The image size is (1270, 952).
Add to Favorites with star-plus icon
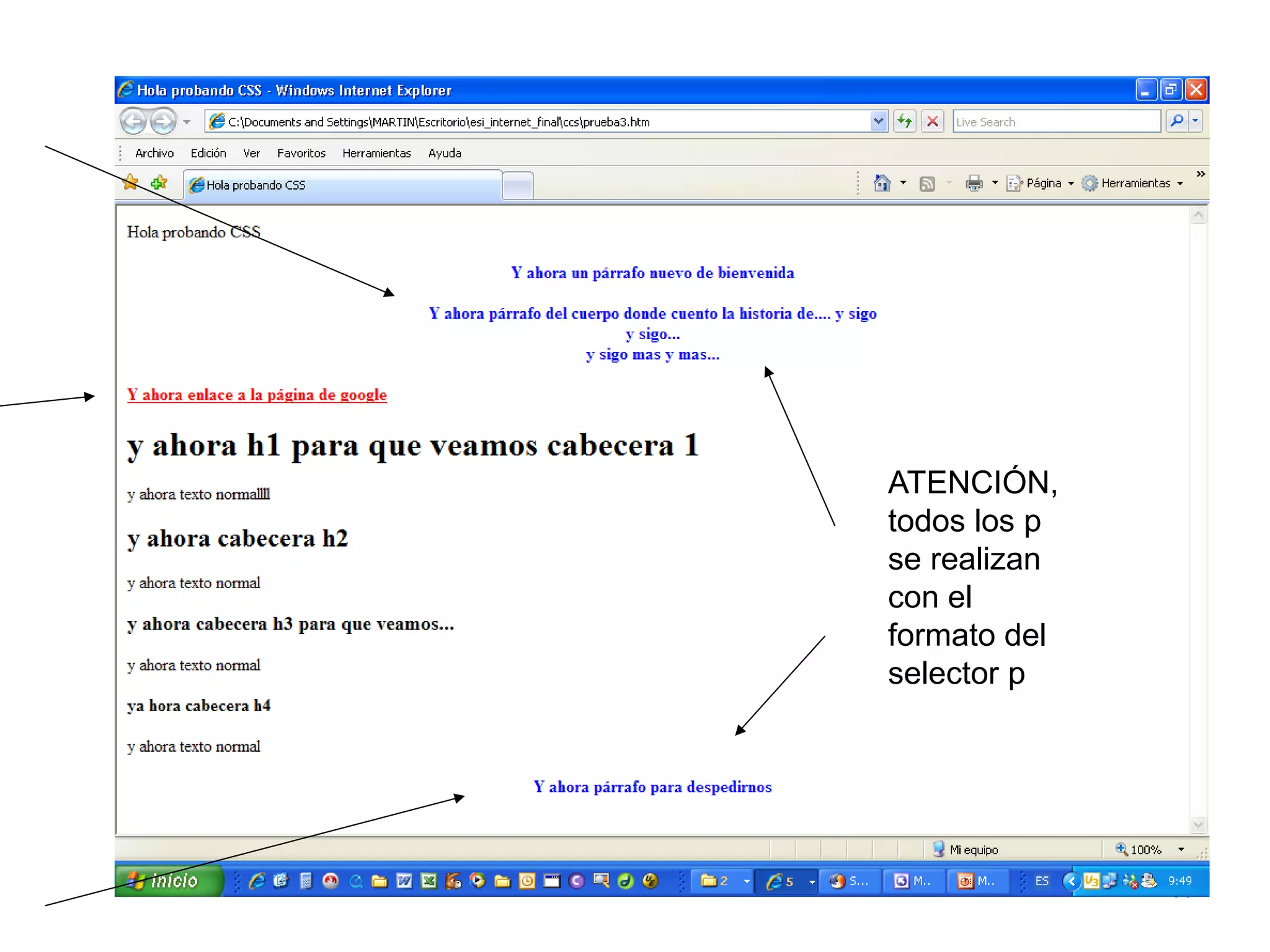[159, 183]
